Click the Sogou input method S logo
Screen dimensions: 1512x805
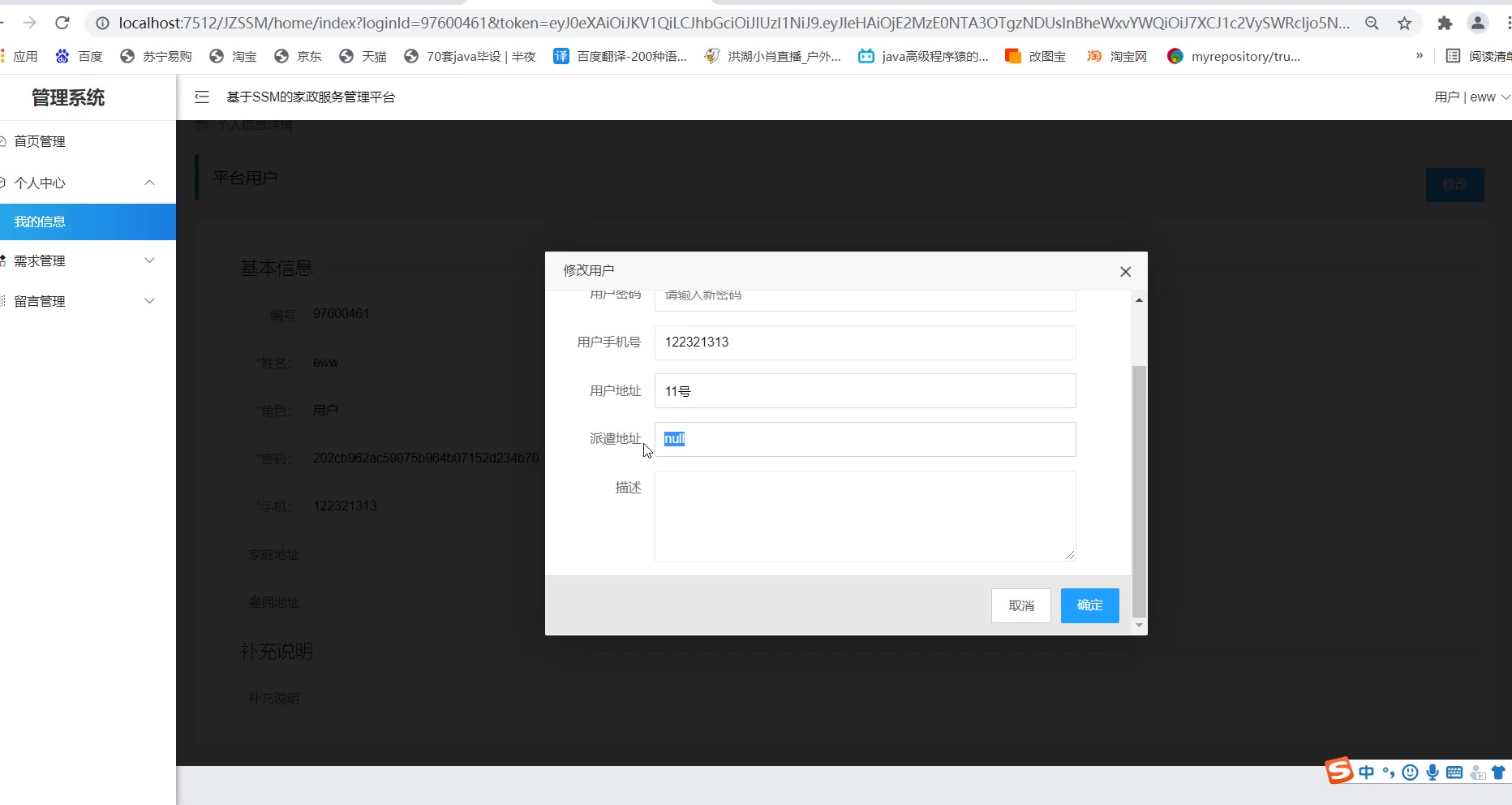click(1339, 770)
